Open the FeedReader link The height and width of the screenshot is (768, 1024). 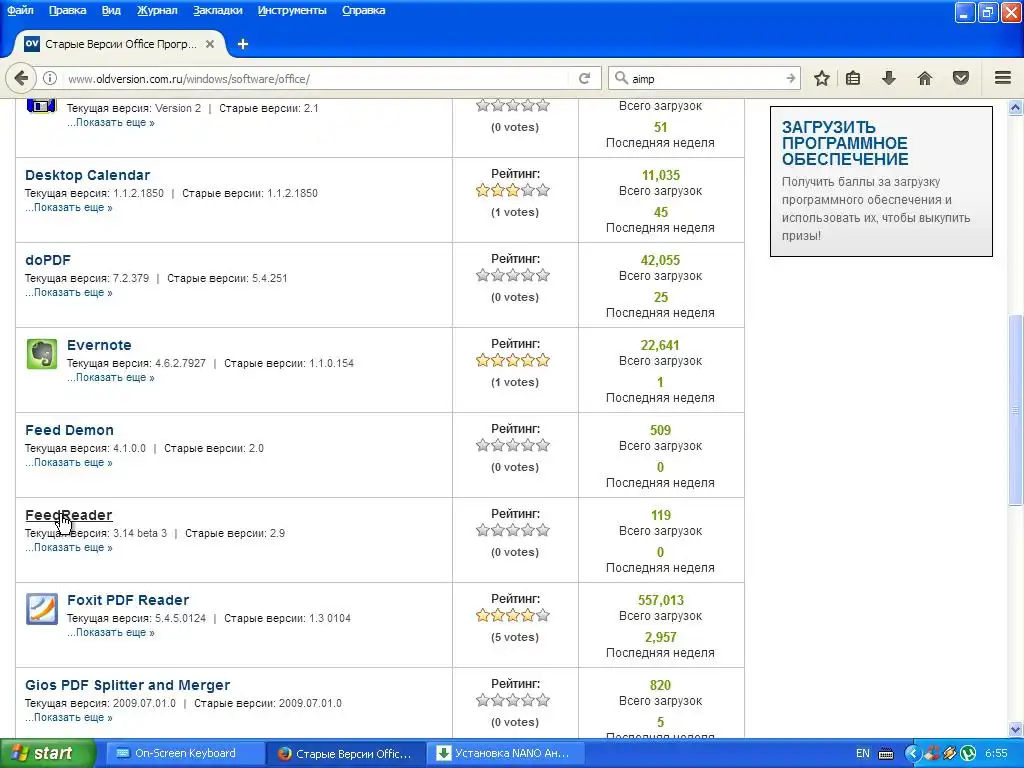pyautogui.click(x=69, y=515)
